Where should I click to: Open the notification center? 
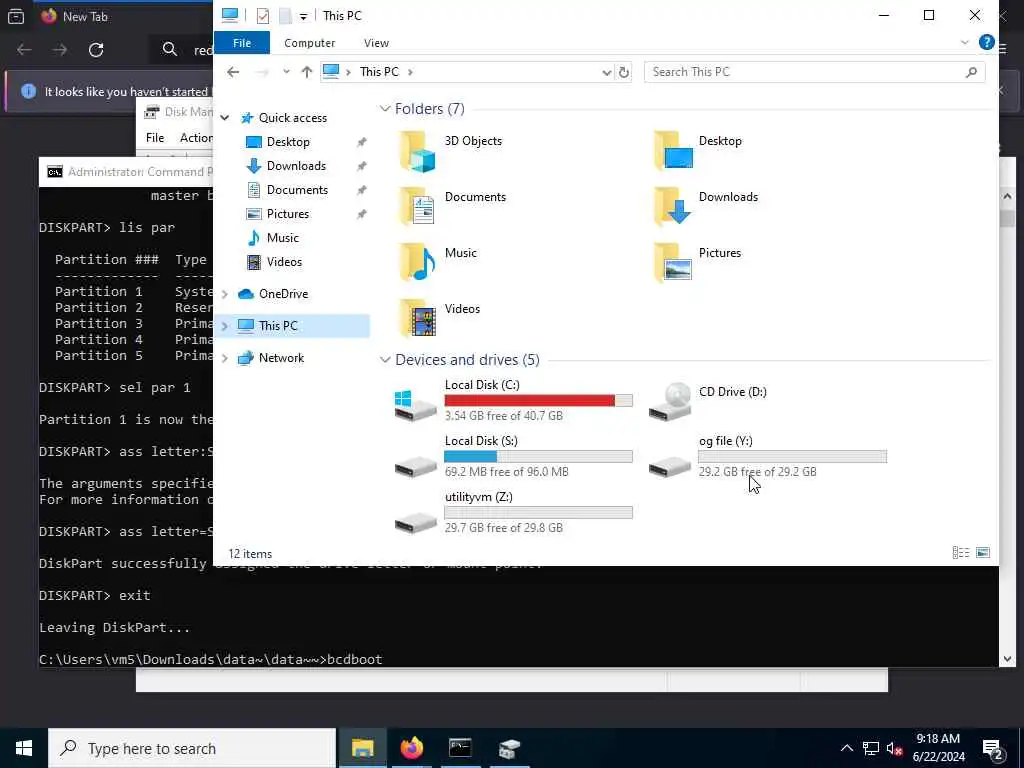[993, 748]
